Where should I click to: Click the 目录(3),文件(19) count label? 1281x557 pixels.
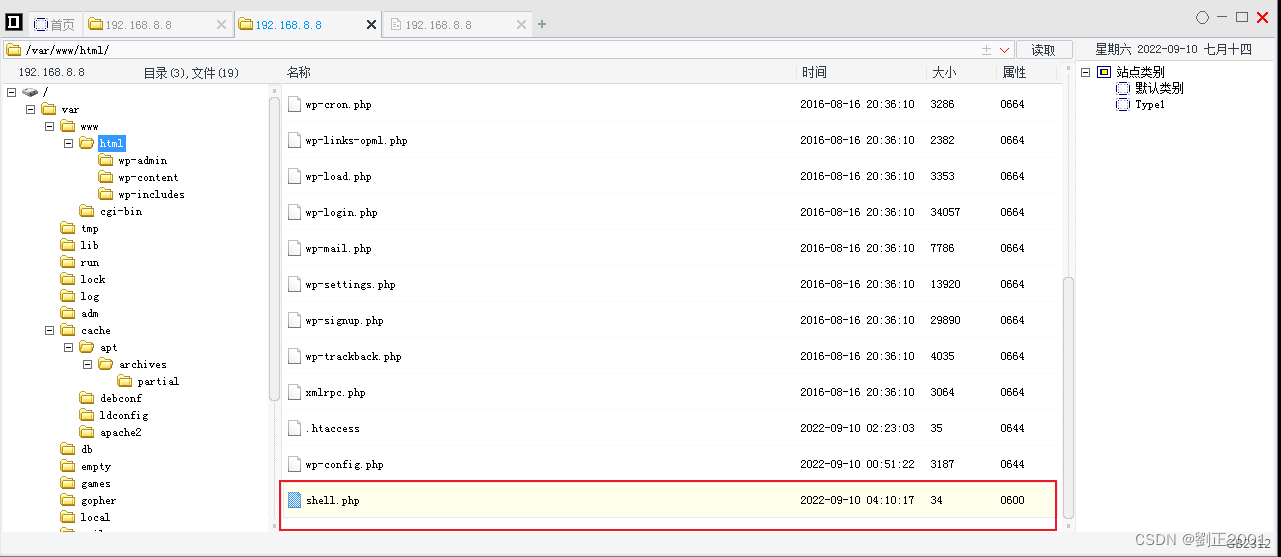(191, 72)
